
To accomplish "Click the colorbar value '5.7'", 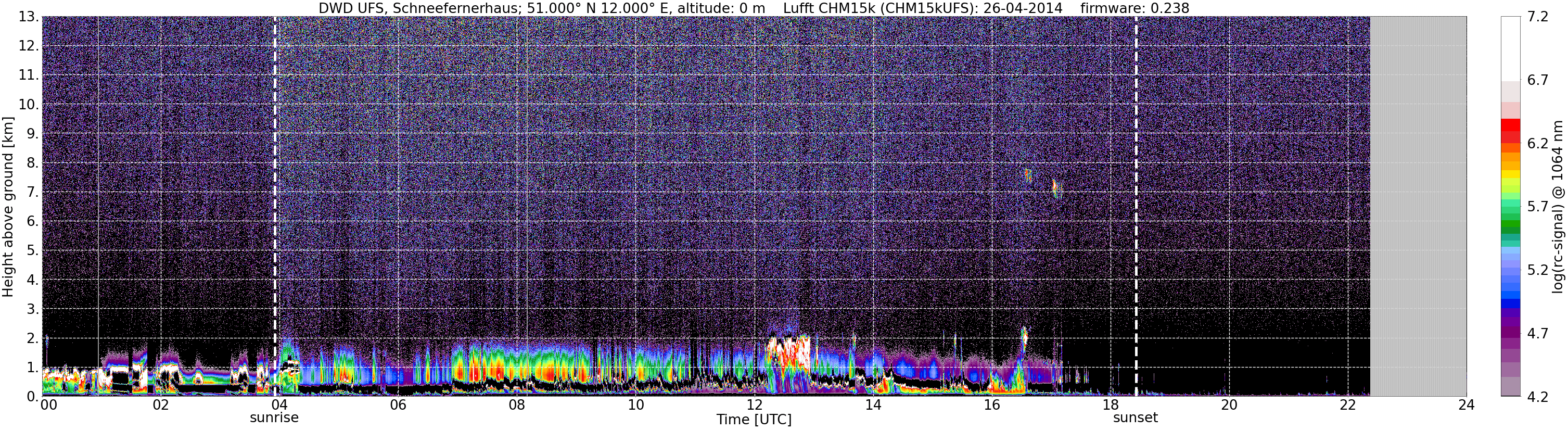I will 1538,207.
